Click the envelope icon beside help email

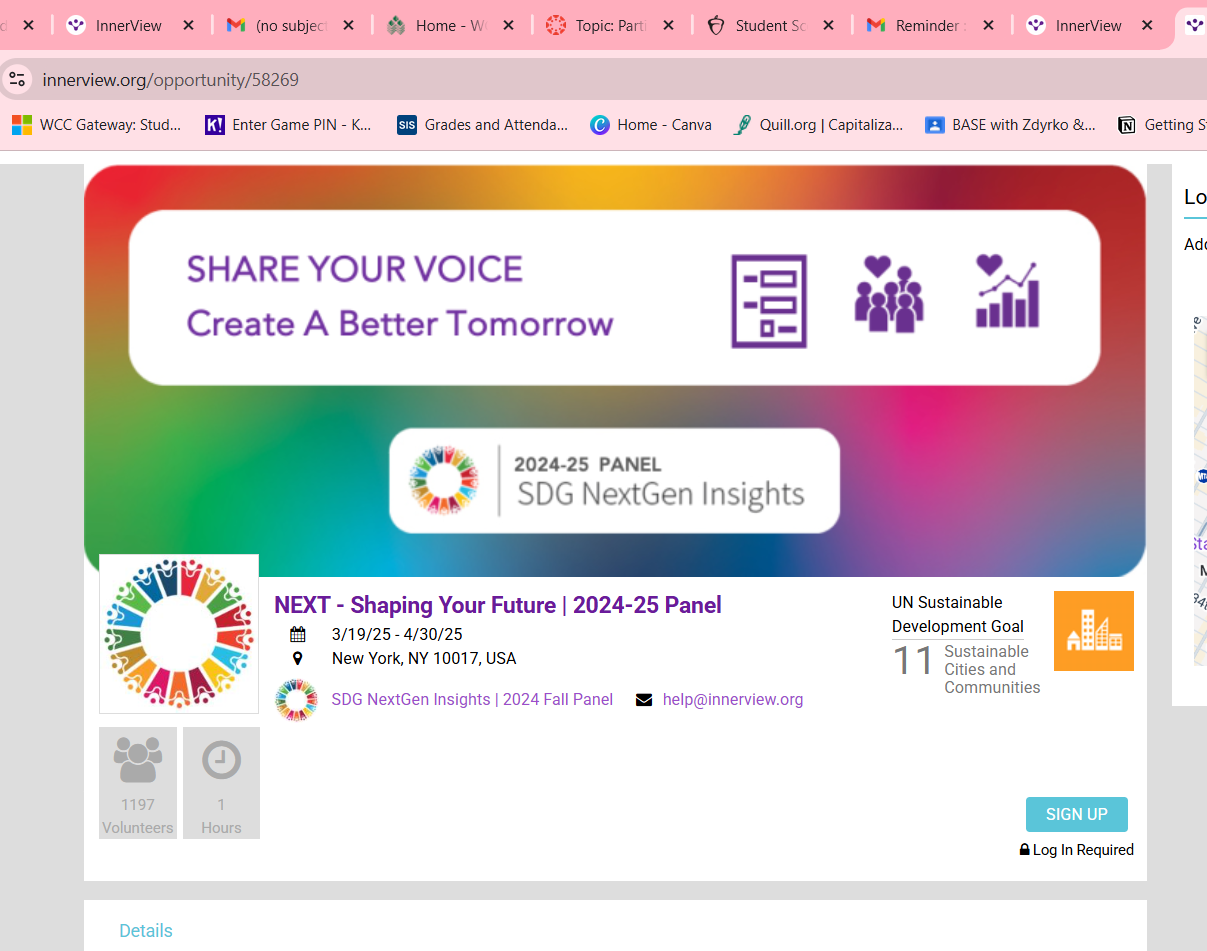pos(644,700)
